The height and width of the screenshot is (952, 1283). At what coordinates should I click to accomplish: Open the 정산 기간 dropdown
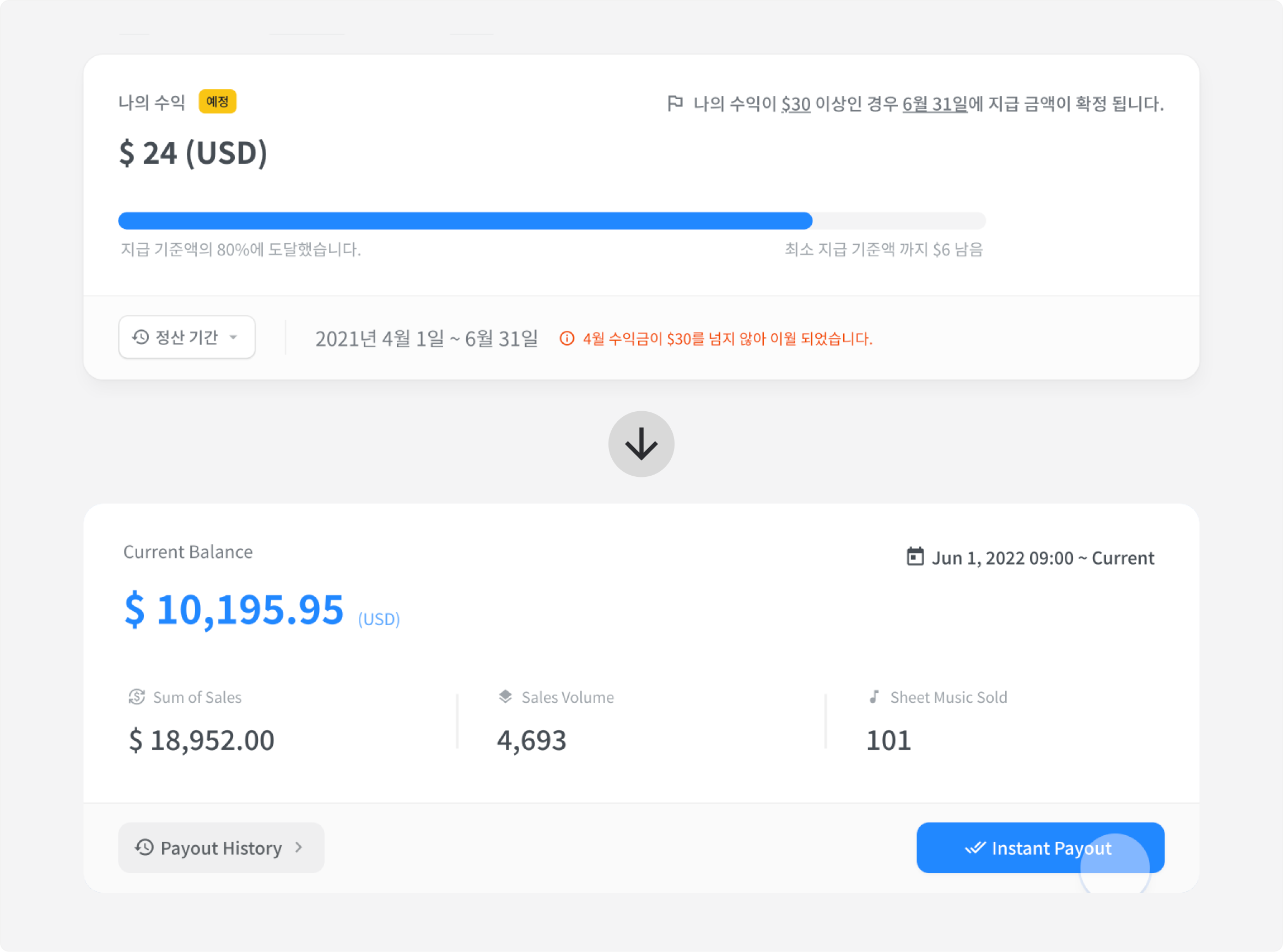coord(186,337)
